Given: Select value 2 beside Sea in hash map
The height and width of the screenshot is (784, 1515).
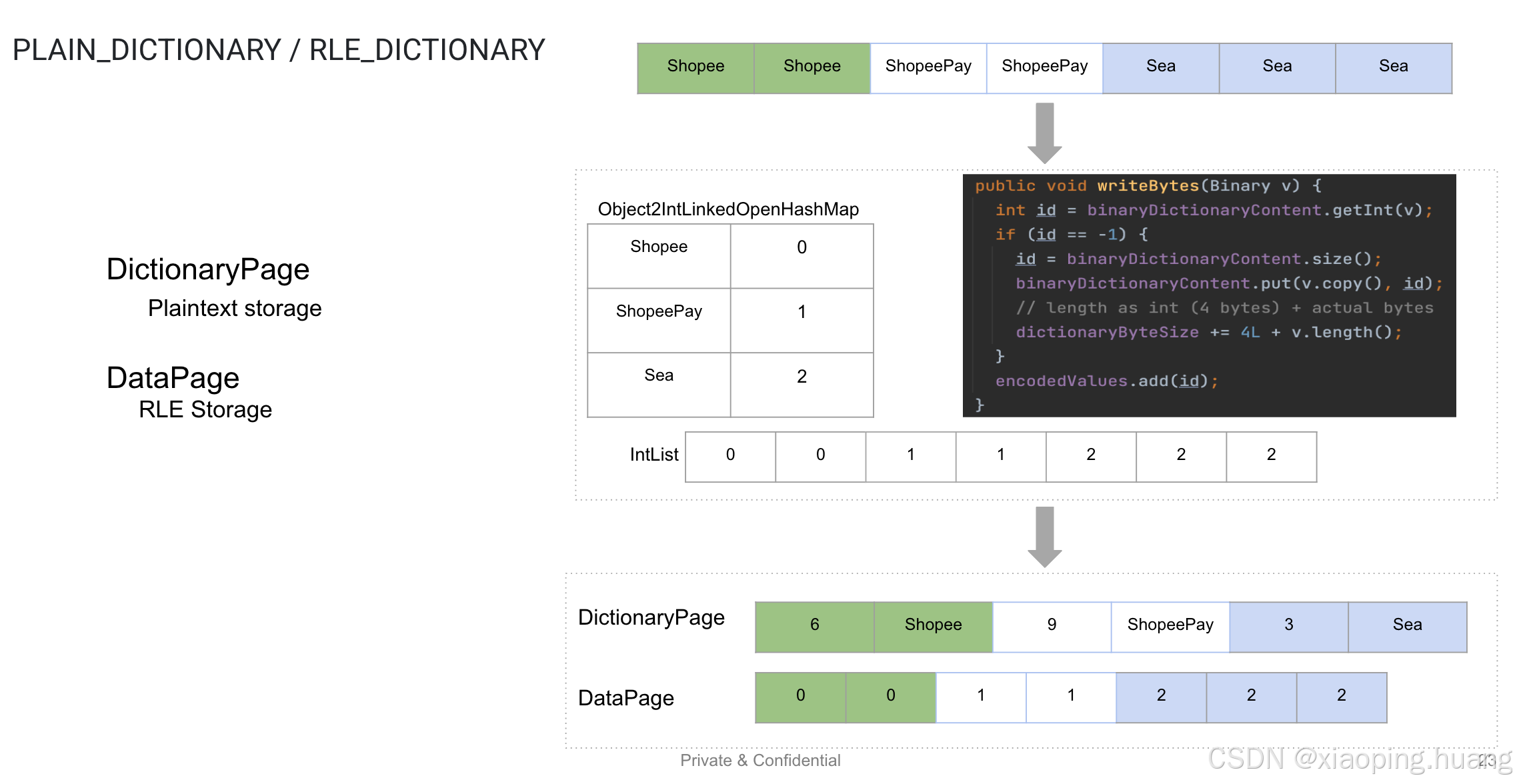Looking at the screenshot, I should (x=802, y=377).
